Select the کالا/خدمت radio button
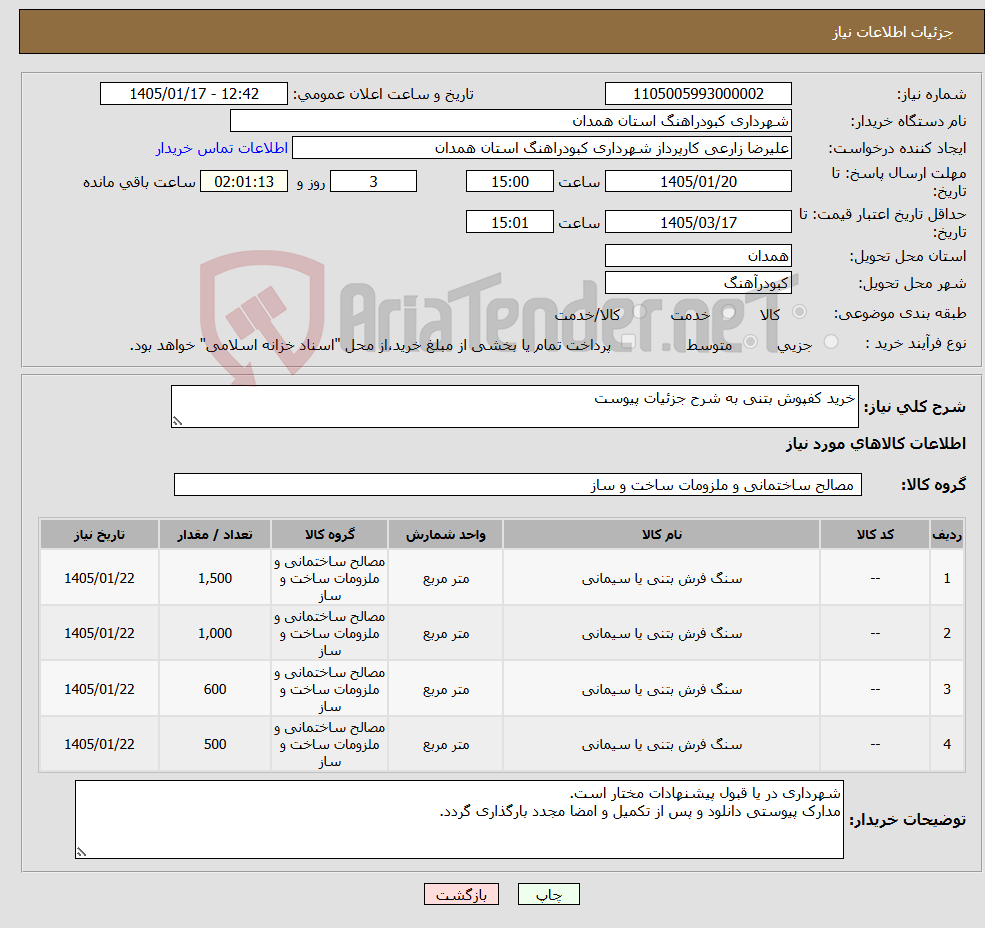 pos(639,312)
